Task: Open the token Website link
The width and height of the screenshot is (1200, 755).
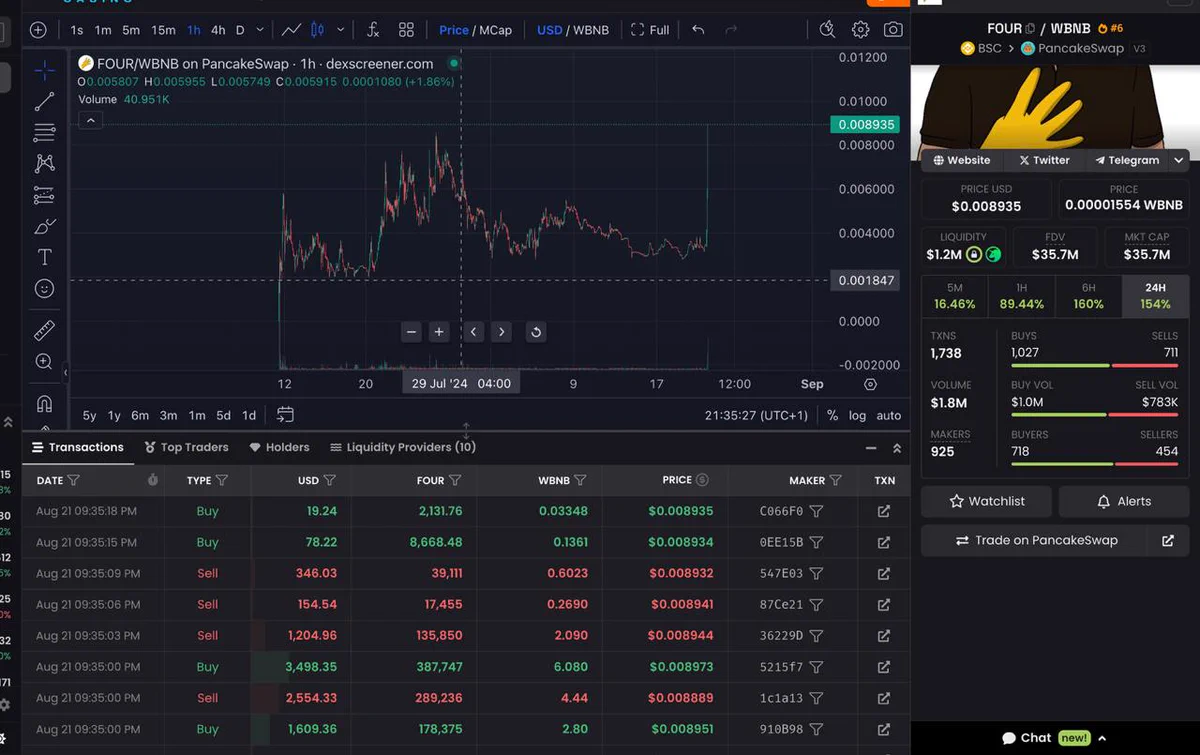Action: [x=962, y=160]
